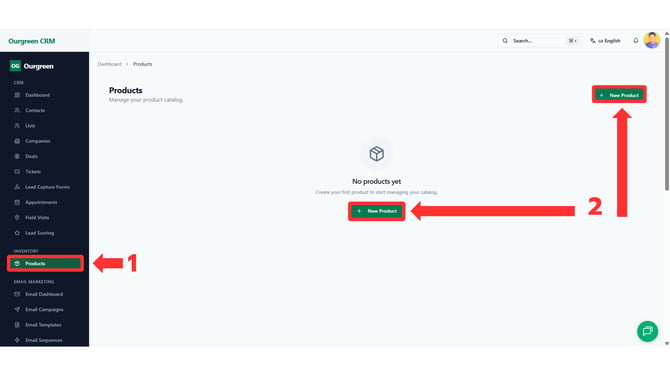Click the Products box icon in sidebar
Screen dimensions: 670x376
coord(17,264)
